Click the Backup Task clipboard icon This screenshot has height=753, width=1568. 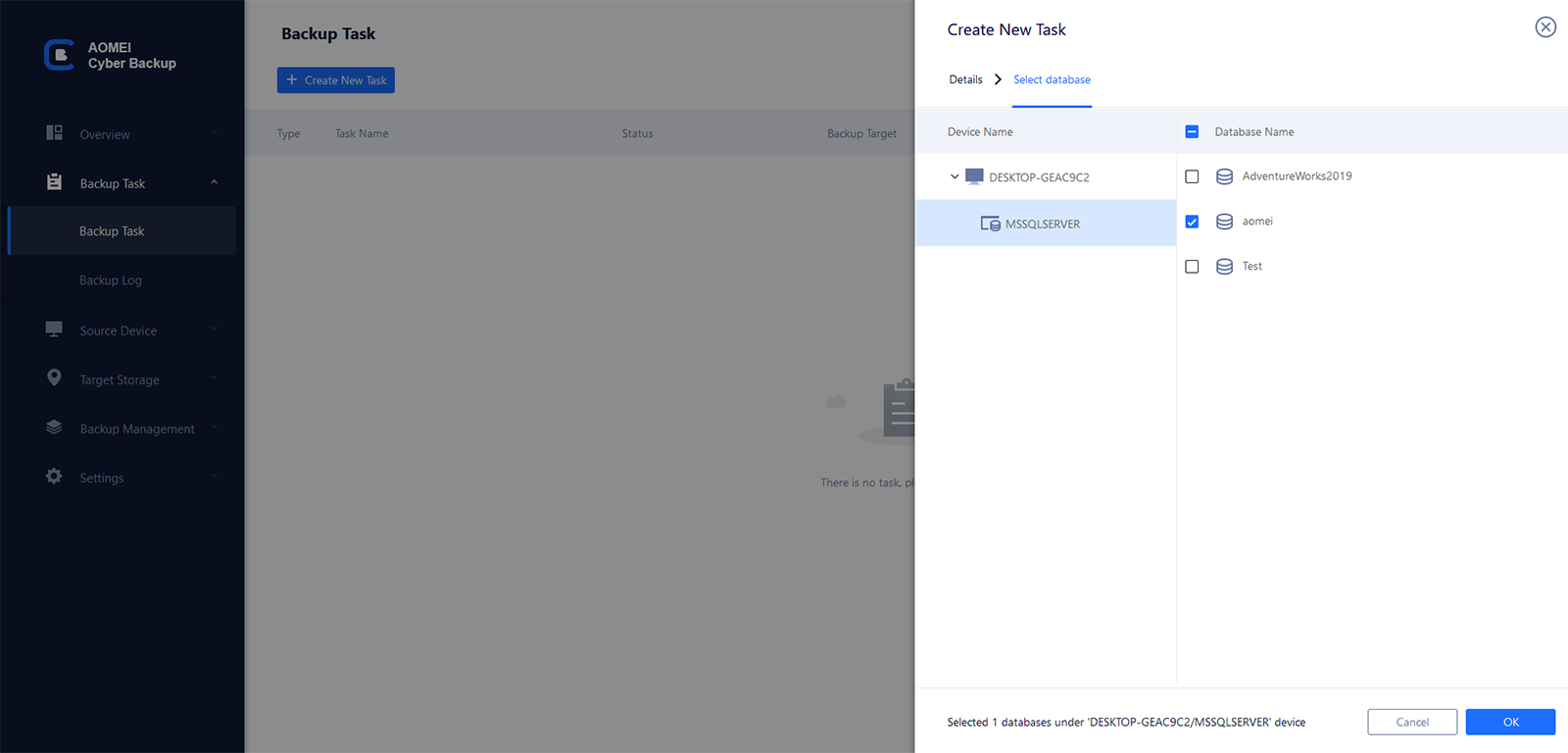(x=54, y=181)
